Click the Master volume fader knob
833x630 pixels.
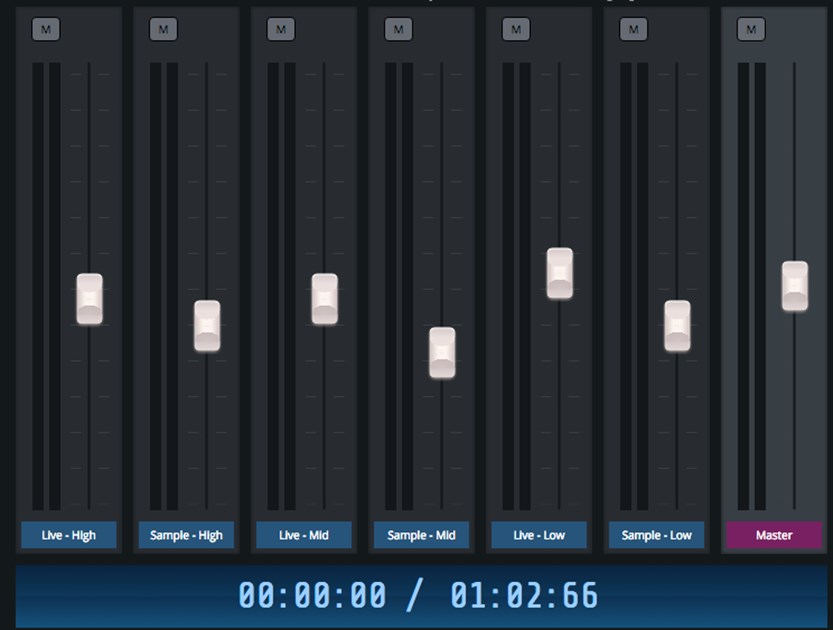(x=795, y=286)
